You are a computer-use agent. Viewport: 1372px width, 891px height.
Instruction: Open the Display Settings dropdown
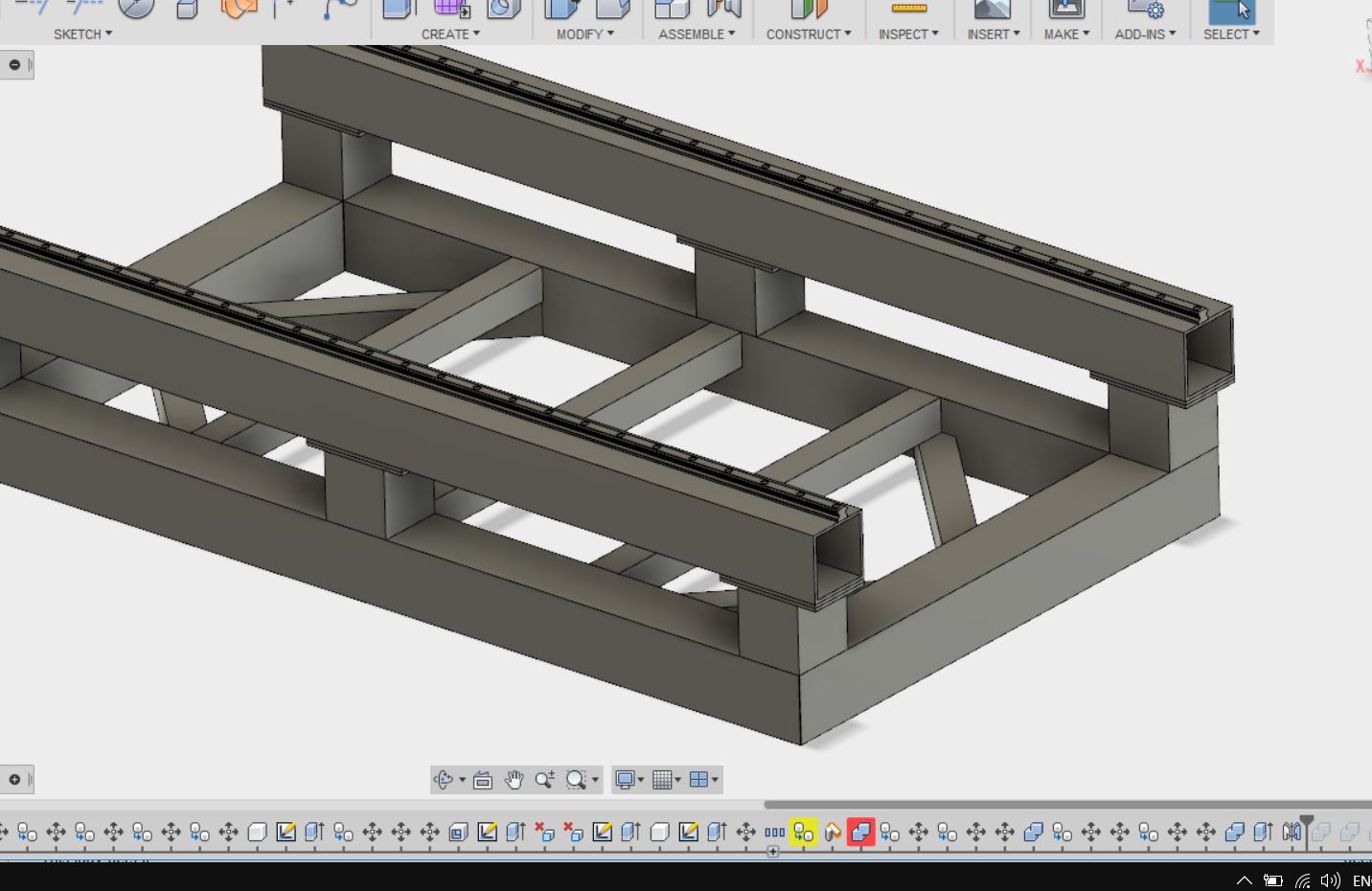point(629,780)
